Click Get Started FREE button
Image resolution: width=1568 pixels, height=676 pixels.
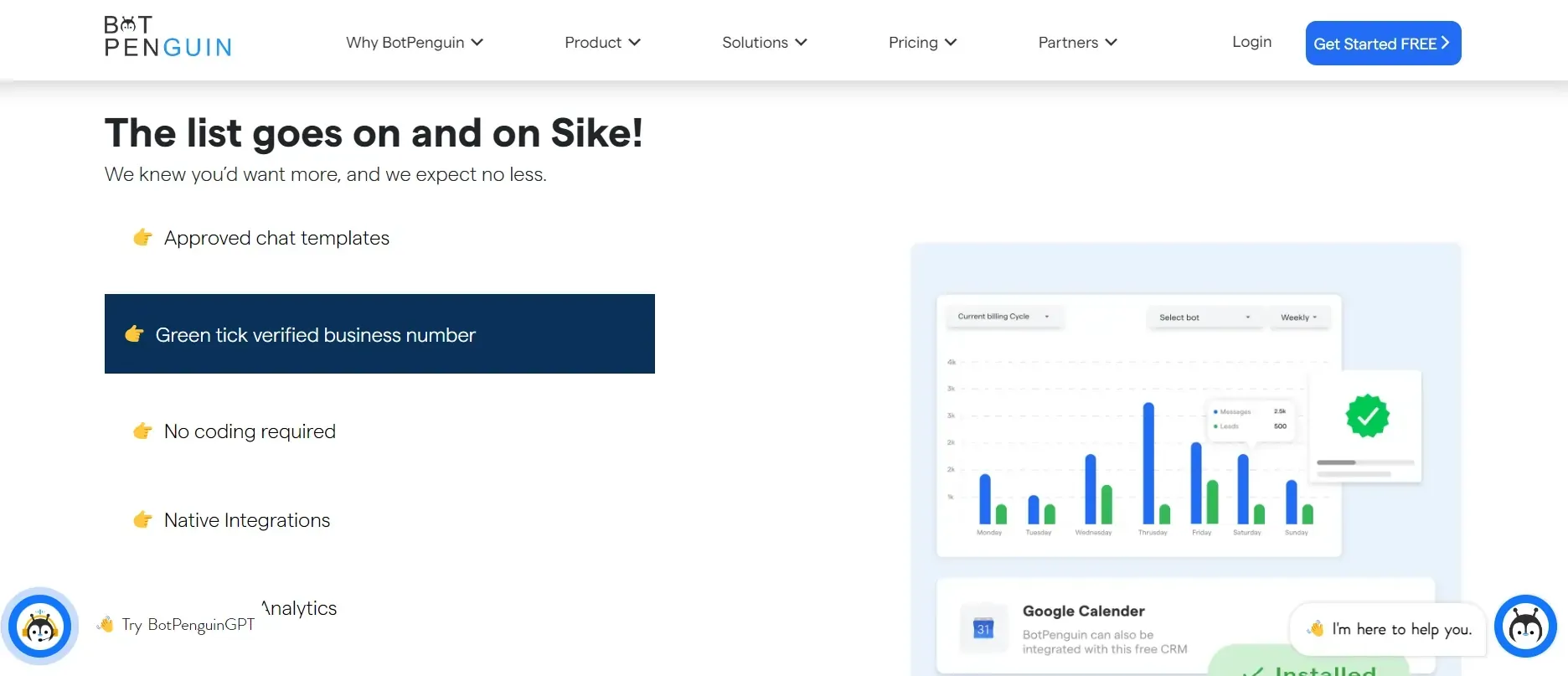(x=1383, y=43)
